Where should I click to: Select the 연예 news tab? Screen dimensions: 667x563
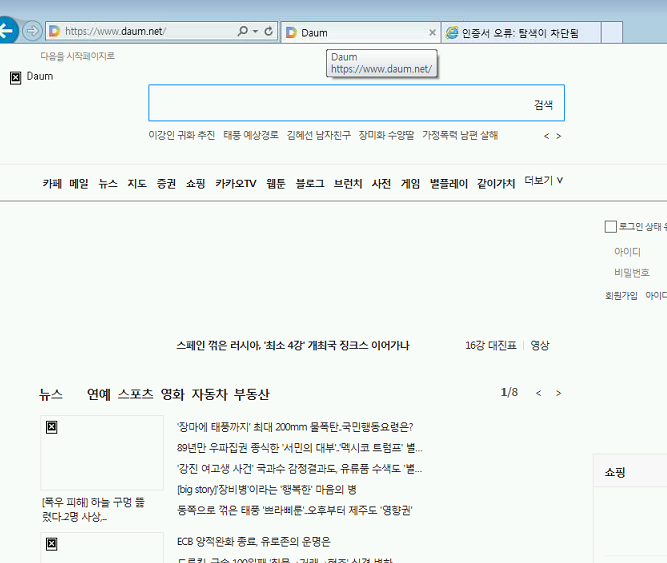tap(99, 395)
